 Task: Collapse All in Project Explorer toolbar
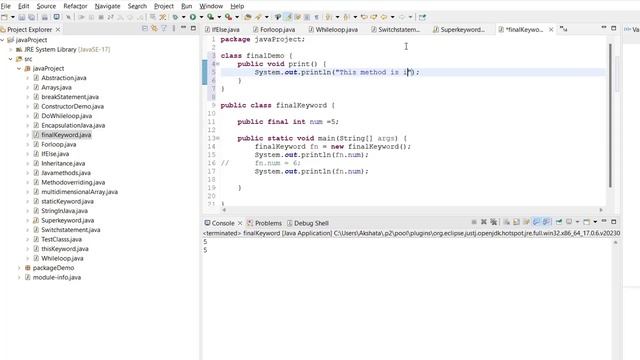(145, 28)
